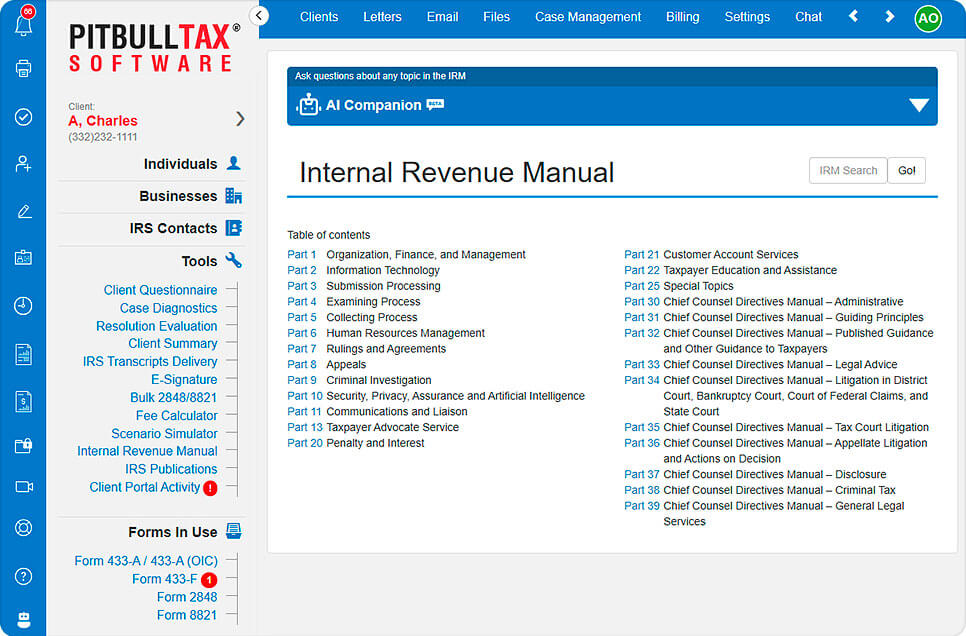Collapse the left panel with the chevron button

[259, 15]
